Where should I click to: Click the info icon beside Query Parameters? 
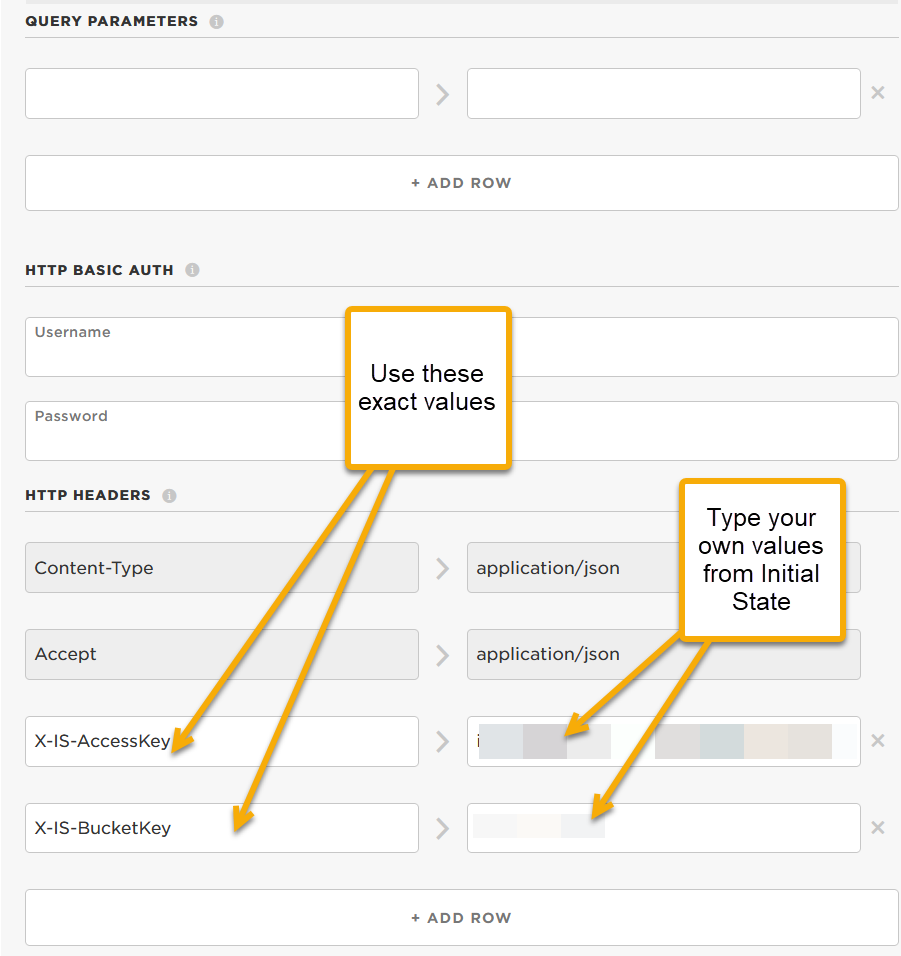point(217,21)
